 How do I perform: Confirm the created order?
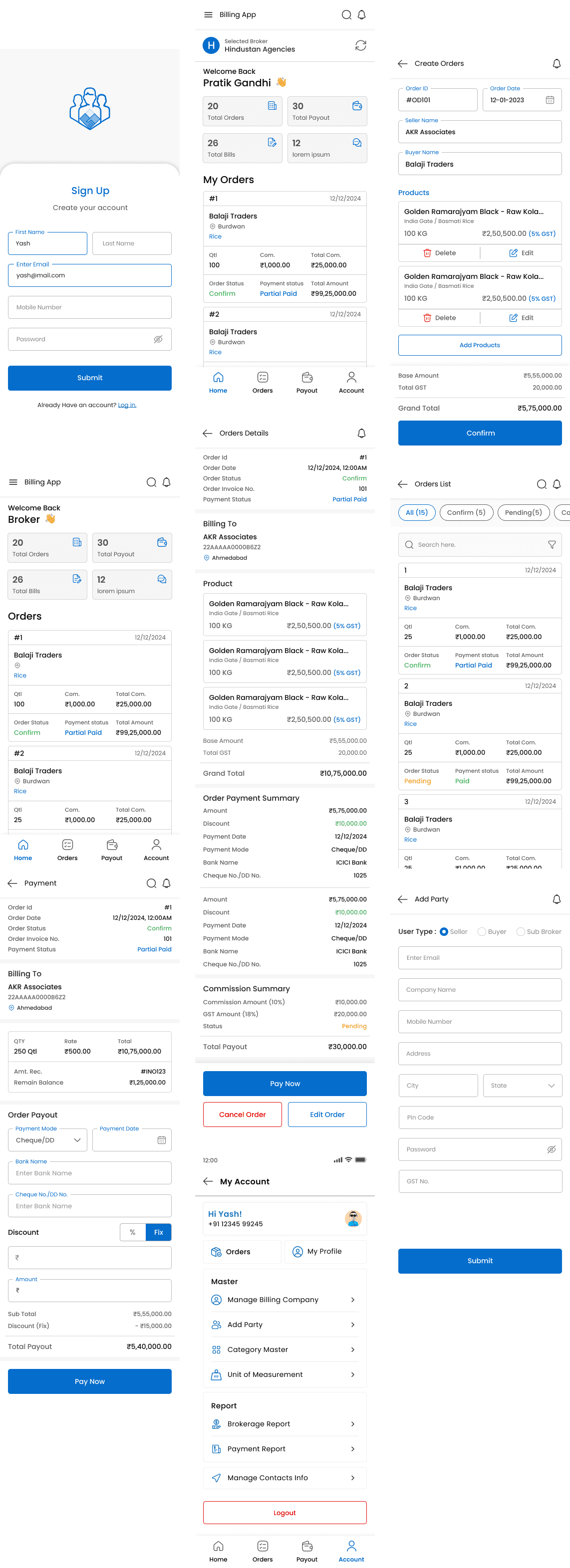pyautogui.click(x=480, y=434)
